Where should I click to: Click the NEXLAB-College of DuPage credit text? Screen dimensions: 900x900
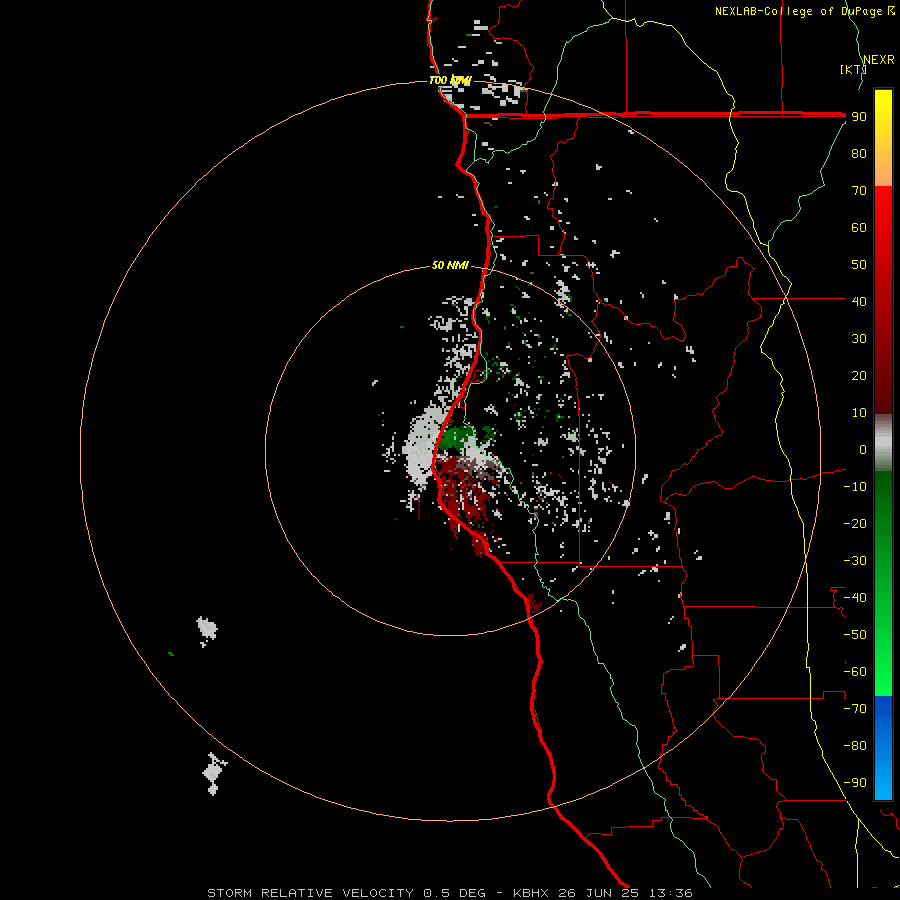point(805,11)
